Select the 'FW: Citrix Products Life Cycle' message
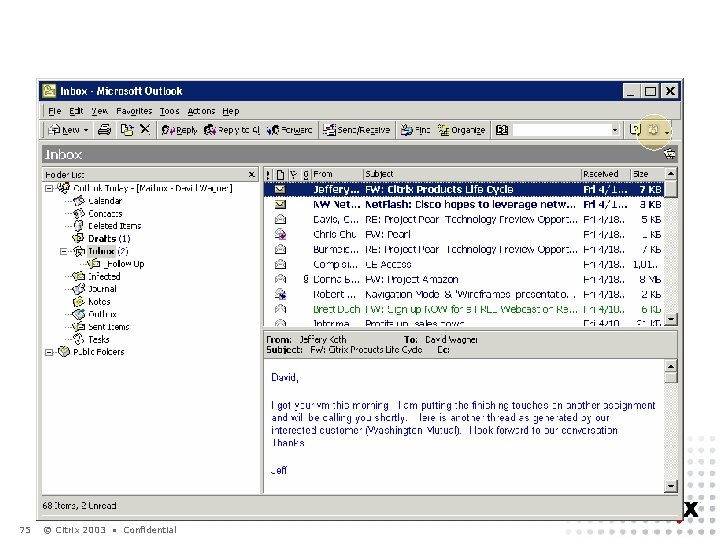 464,189
